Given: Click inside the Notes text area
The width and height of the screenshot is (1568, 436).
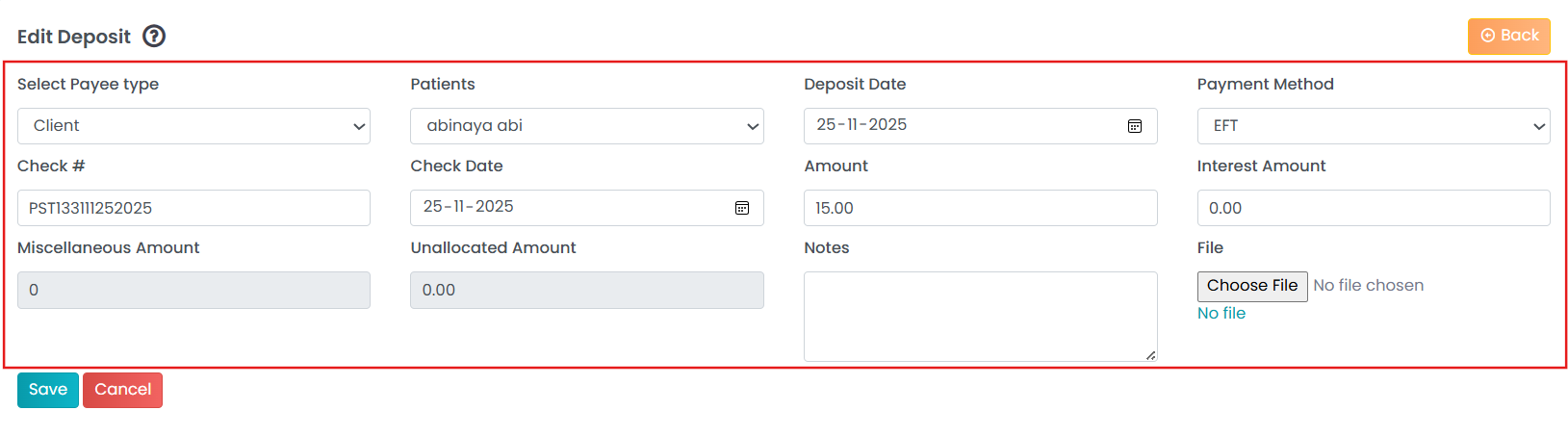Looking at the screenshot, I should [x=980, y=316].
